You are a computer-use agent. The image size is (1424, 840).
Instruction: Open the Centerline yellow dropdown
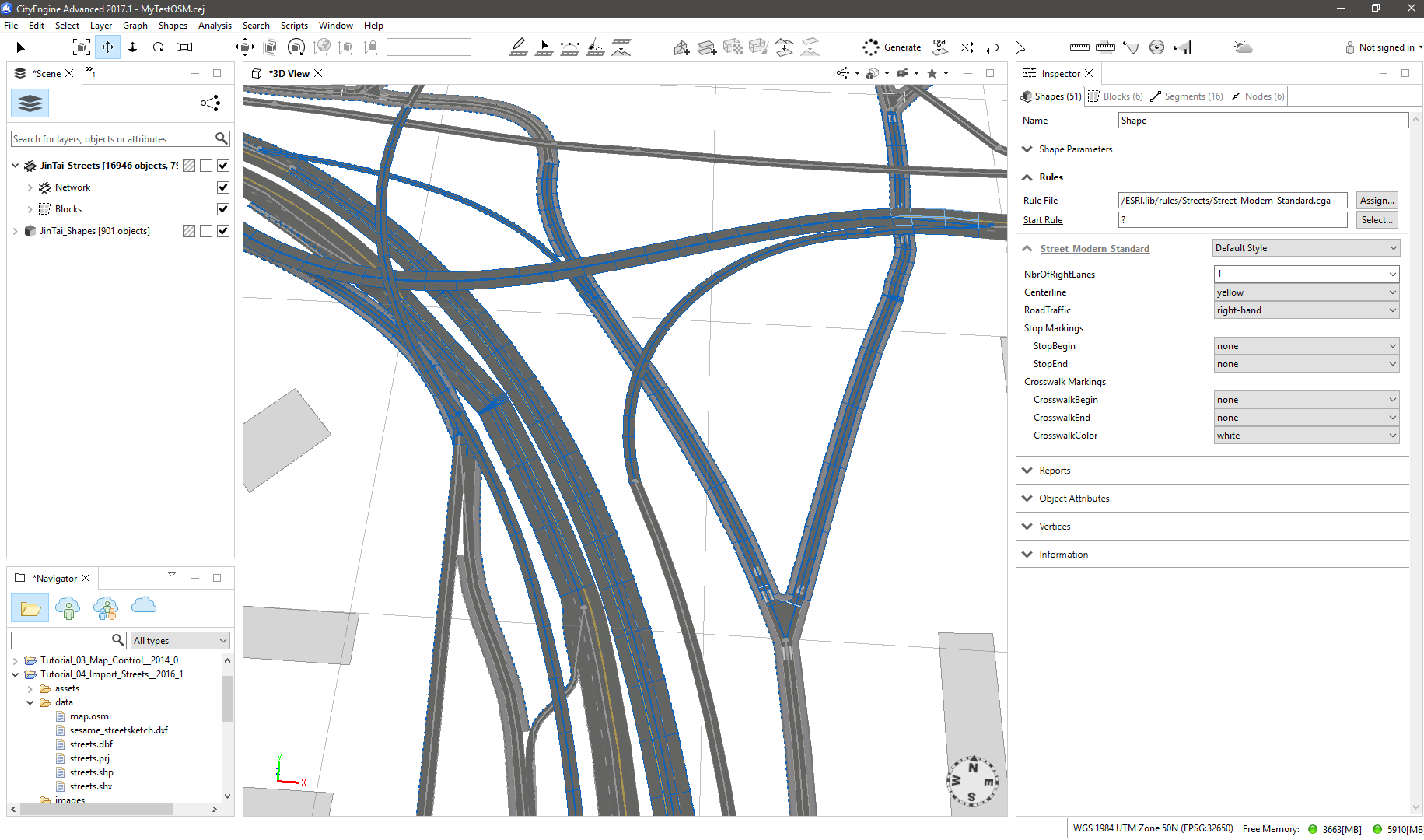click(1306, 292)
